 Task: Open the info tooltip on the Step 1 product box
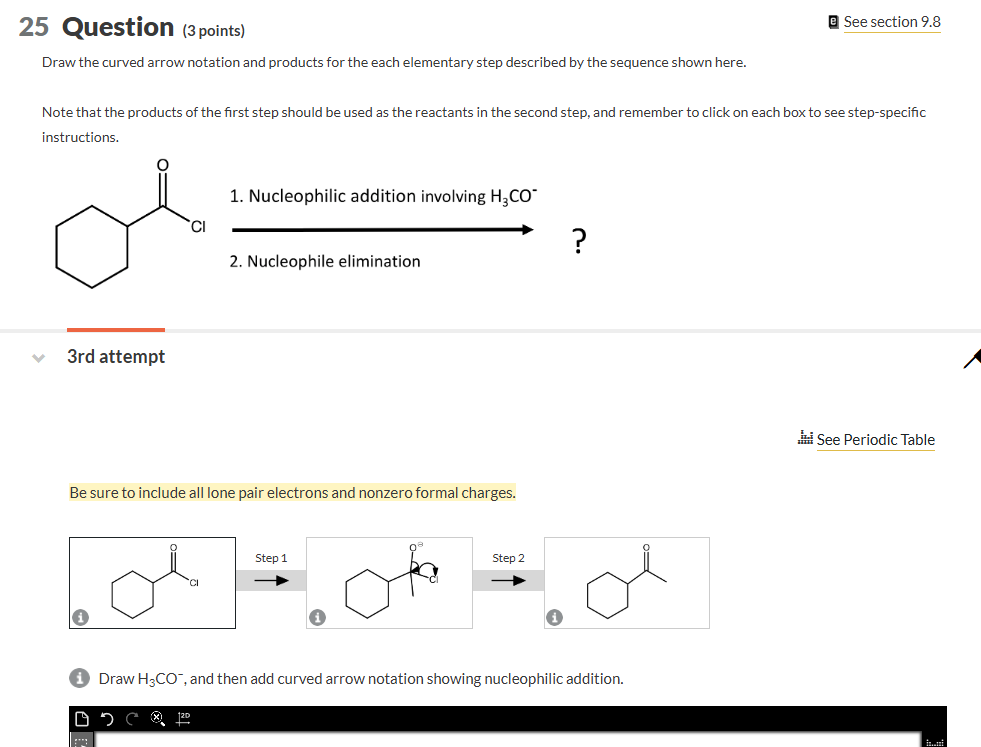tap(316, 618)
